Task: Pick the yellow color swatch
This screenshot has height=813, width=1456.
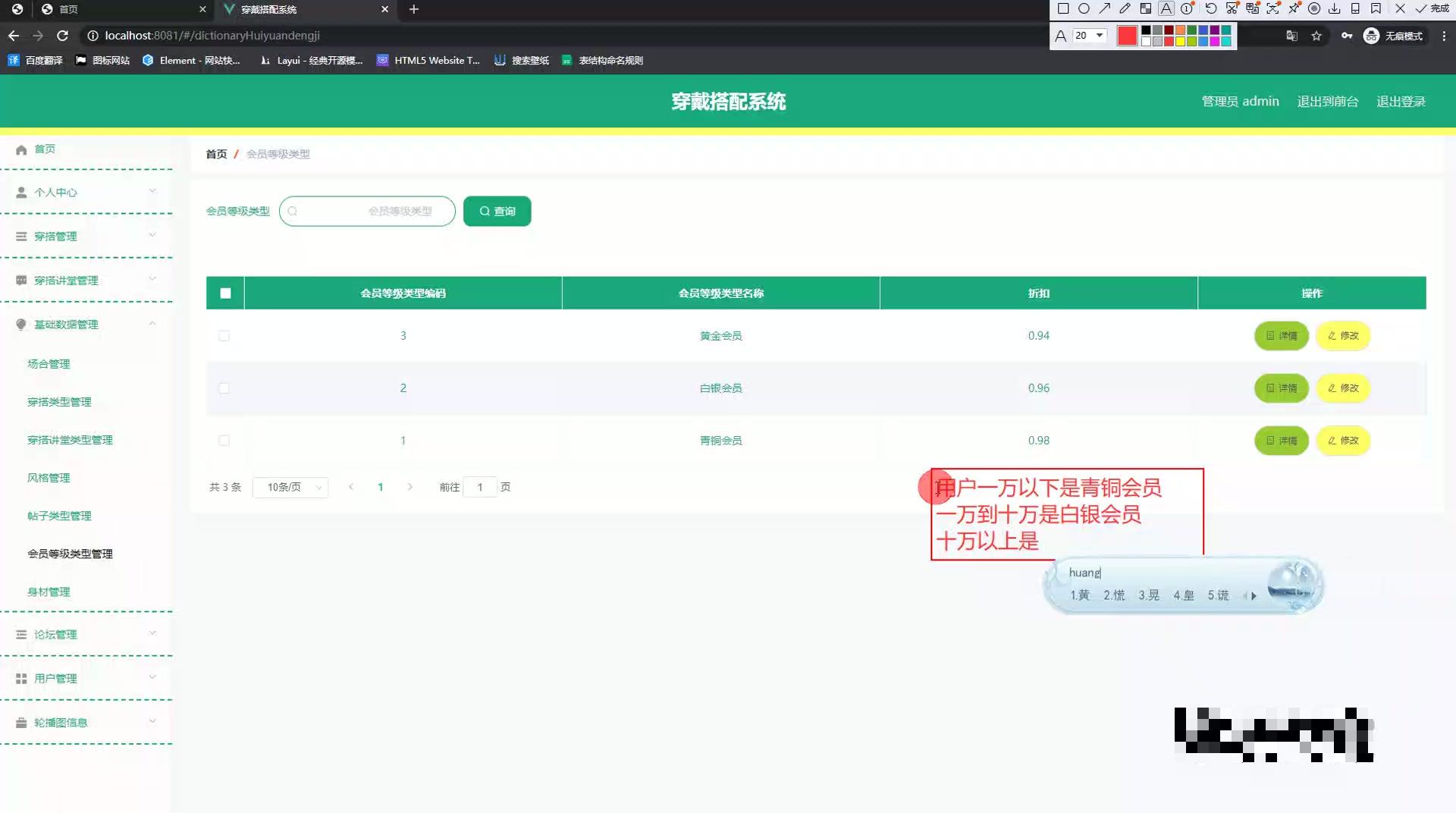Action: (1180, 41)
